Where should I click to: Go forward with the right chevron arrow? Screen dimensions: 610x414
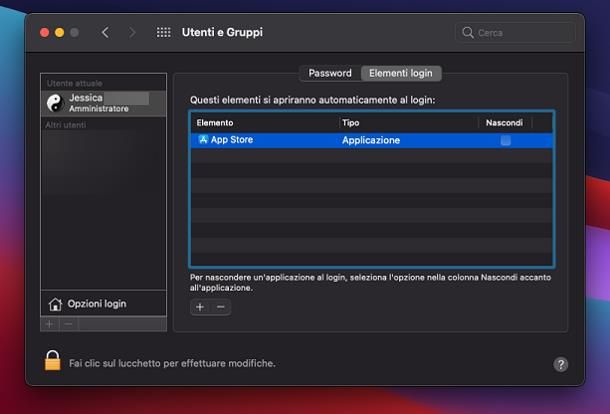point(132,33)
